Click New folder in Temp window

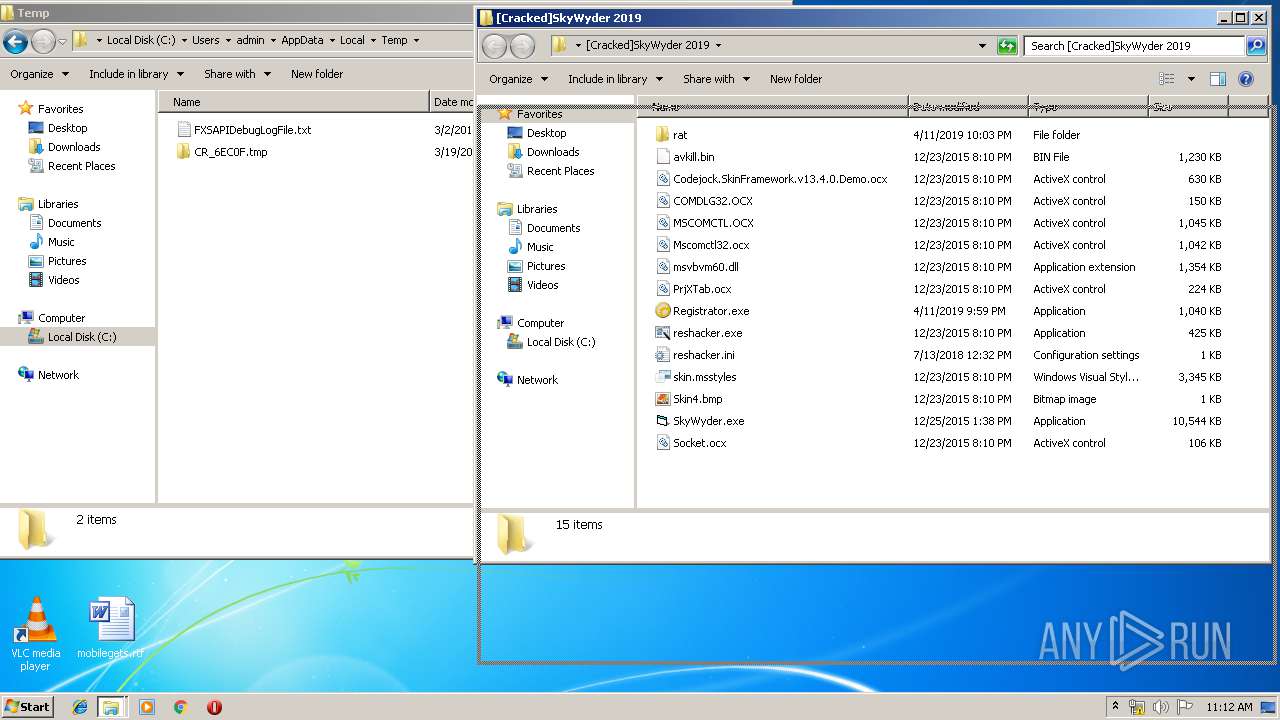coord(317,74)
